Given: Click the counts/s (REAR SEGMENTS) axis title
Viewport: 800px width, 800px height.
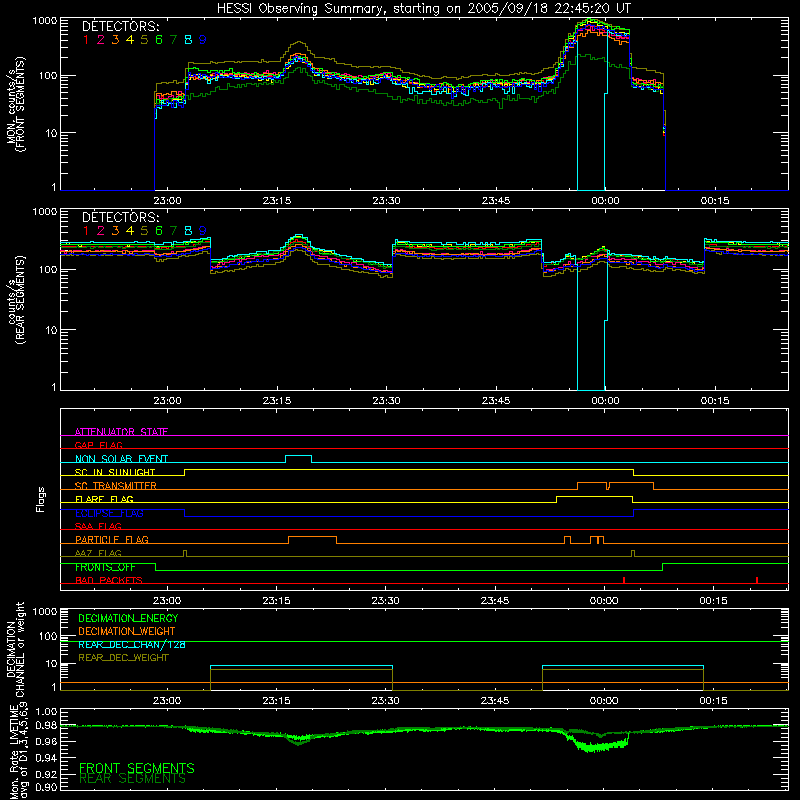Looking at the screenshot, I should coord(15,300).
